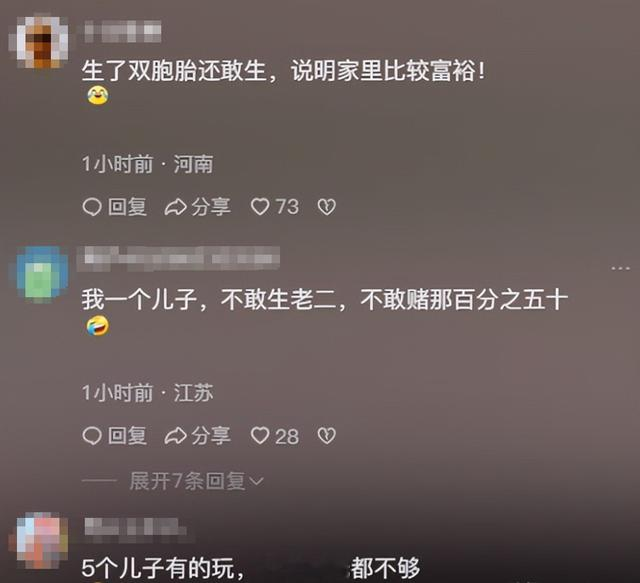Screen dimensions: 640x583
Task: Click the first commenter's blurred username
Action: tap(123, 32)
